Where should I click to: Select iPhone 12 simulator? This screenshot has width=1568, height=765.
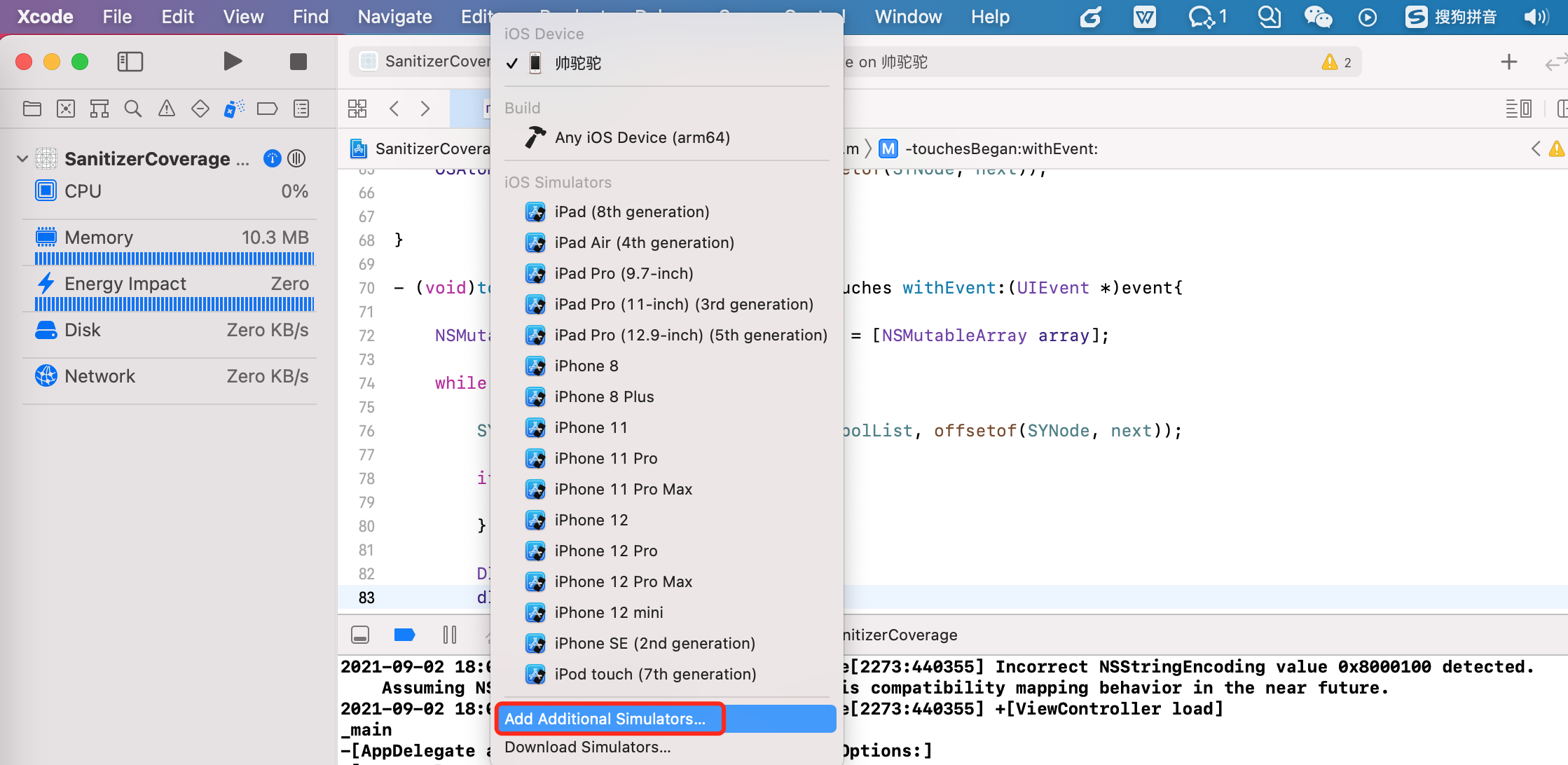tap(666, 520)
